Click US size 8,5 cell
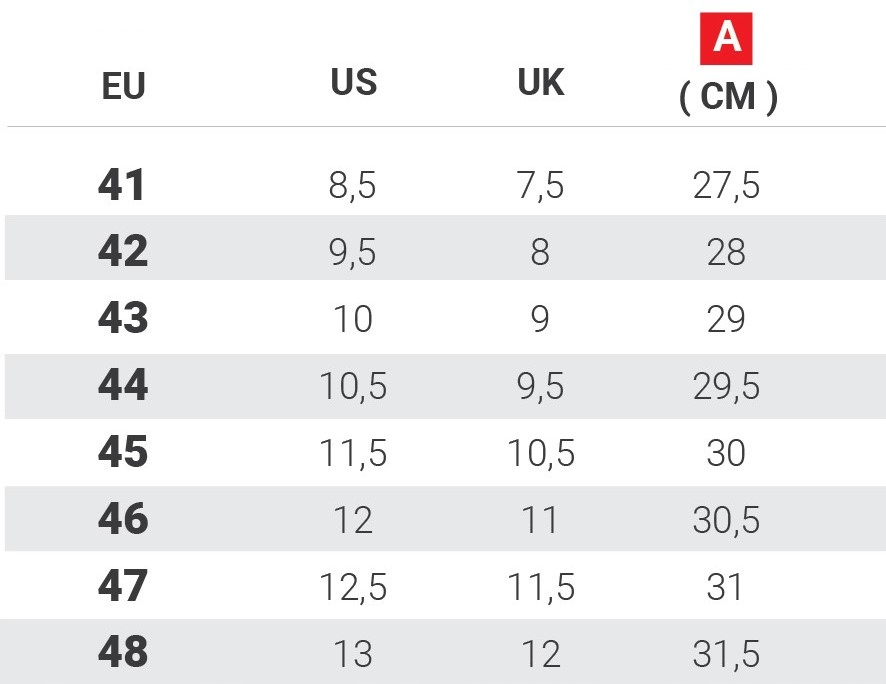This screenshot has width=886, height=684. point(353,186)
